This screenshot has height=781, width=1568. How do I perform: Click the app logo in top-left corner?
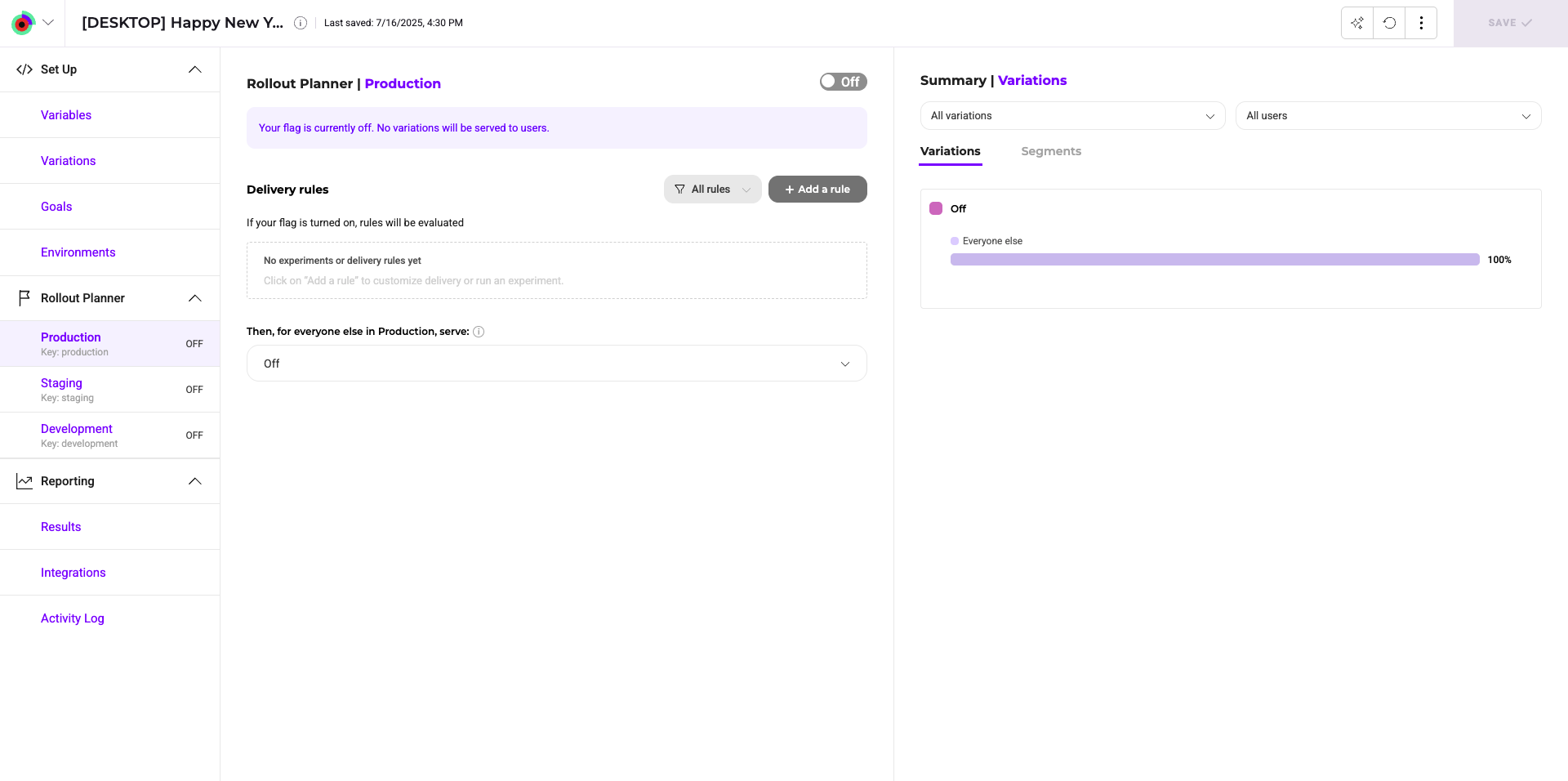23,23
